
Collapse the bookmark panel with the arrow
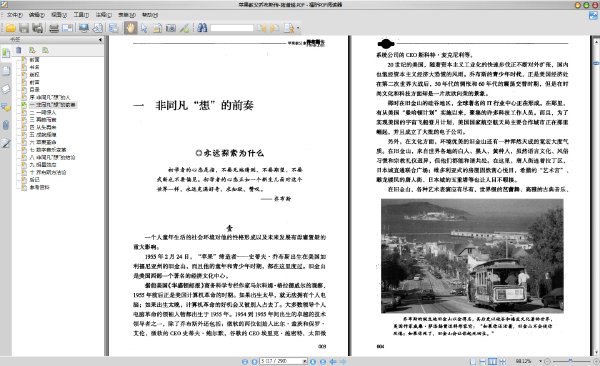[x=100, y=39]
